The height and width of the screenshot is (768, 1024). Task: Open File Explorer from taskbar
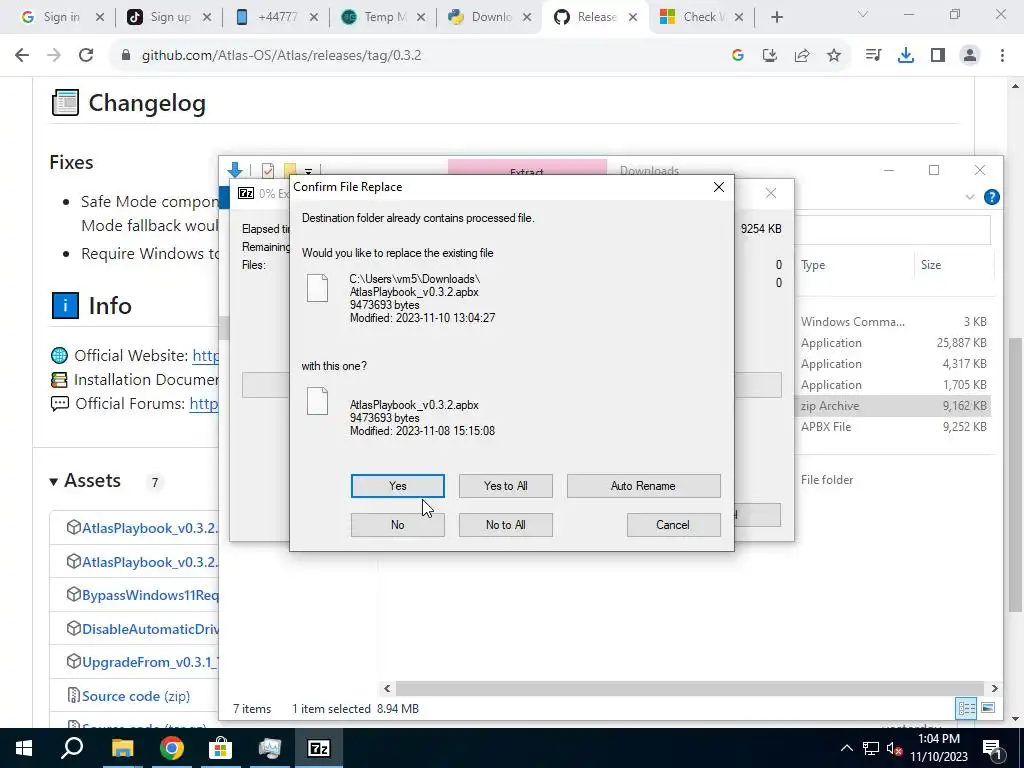pos(122,748)
